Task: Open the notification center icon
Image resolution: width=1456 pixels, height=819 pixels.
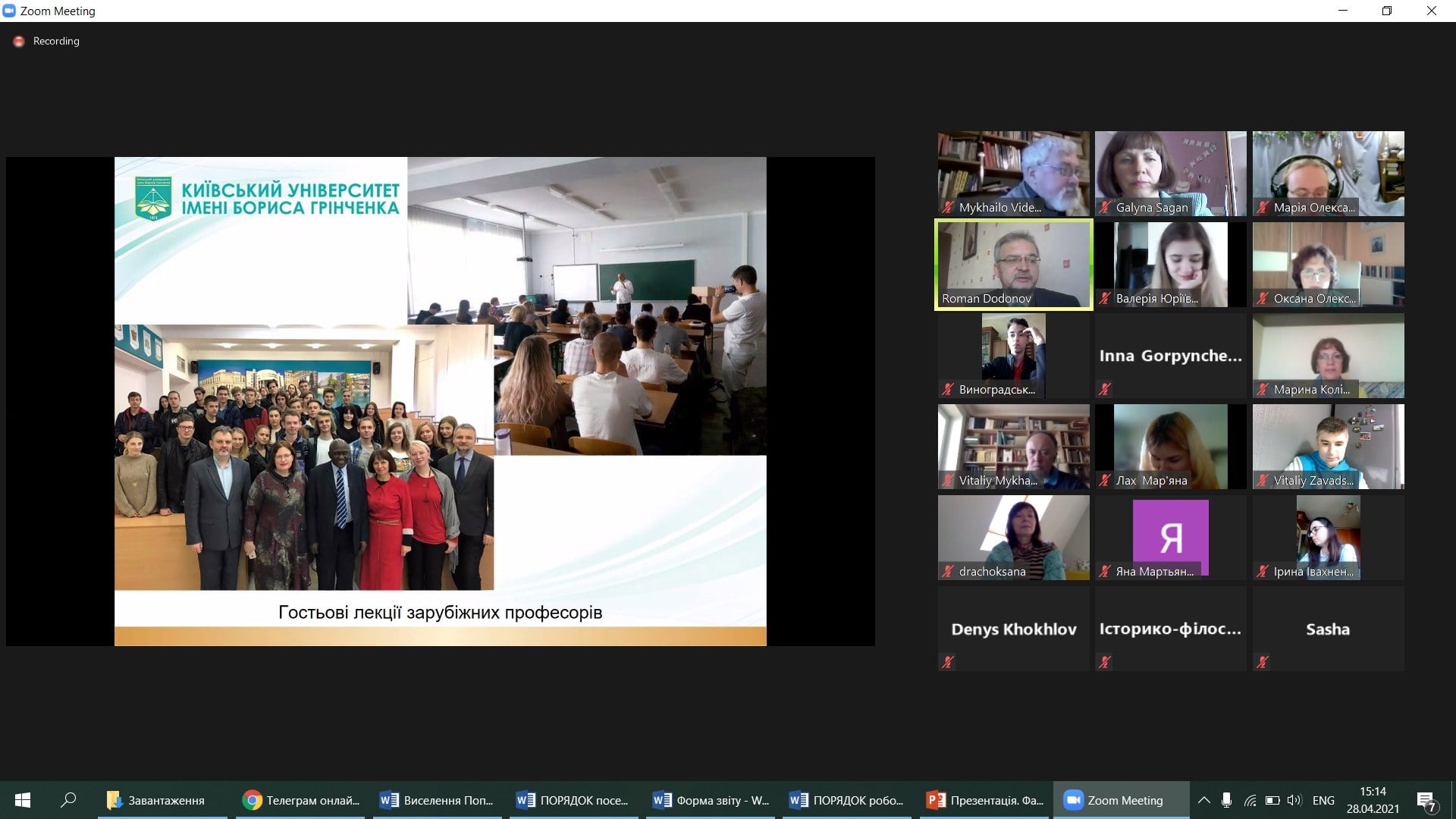Action: coord(1426,801)
